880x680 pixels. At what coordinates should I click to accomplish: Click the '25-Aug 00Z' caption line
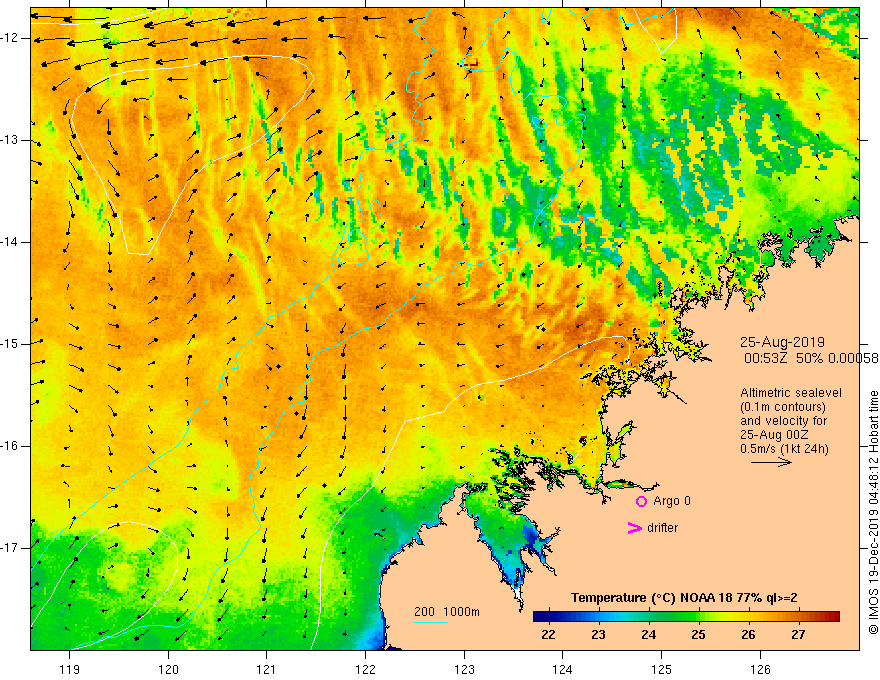pyautogui.click(x=774, y=435)
